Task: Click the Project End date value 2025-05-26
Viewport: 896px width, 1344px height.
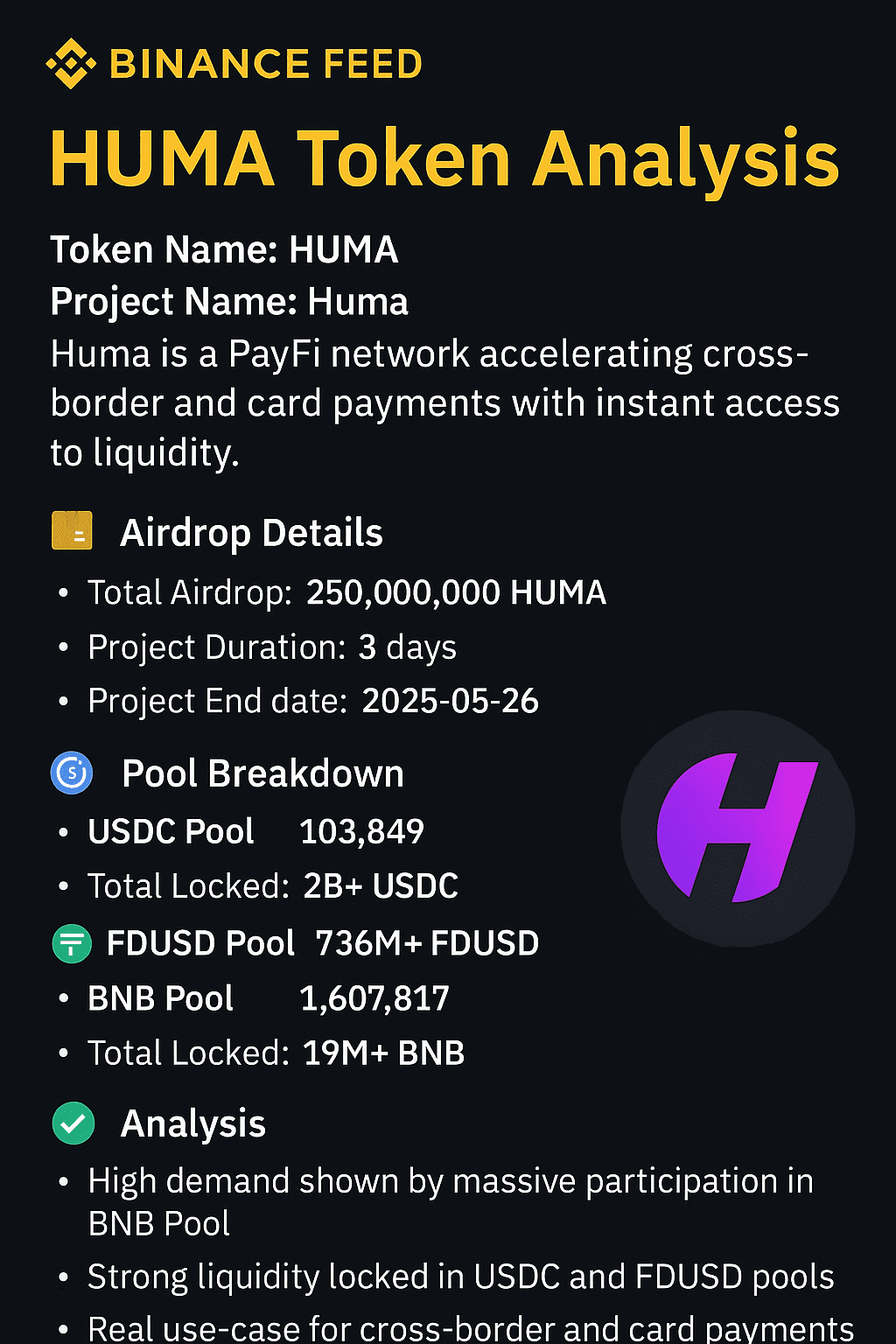Action: tap(450, 702)
